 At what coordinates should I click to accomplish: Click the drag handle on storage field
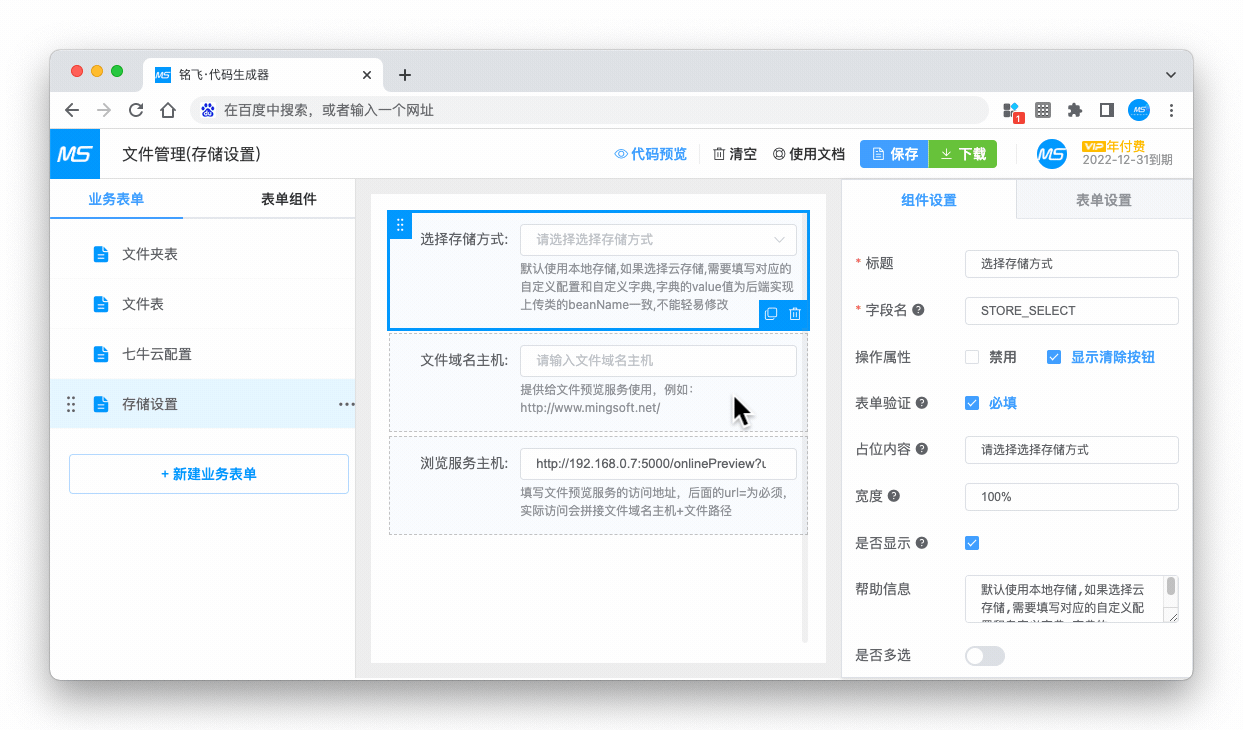(x=400, y=225)
